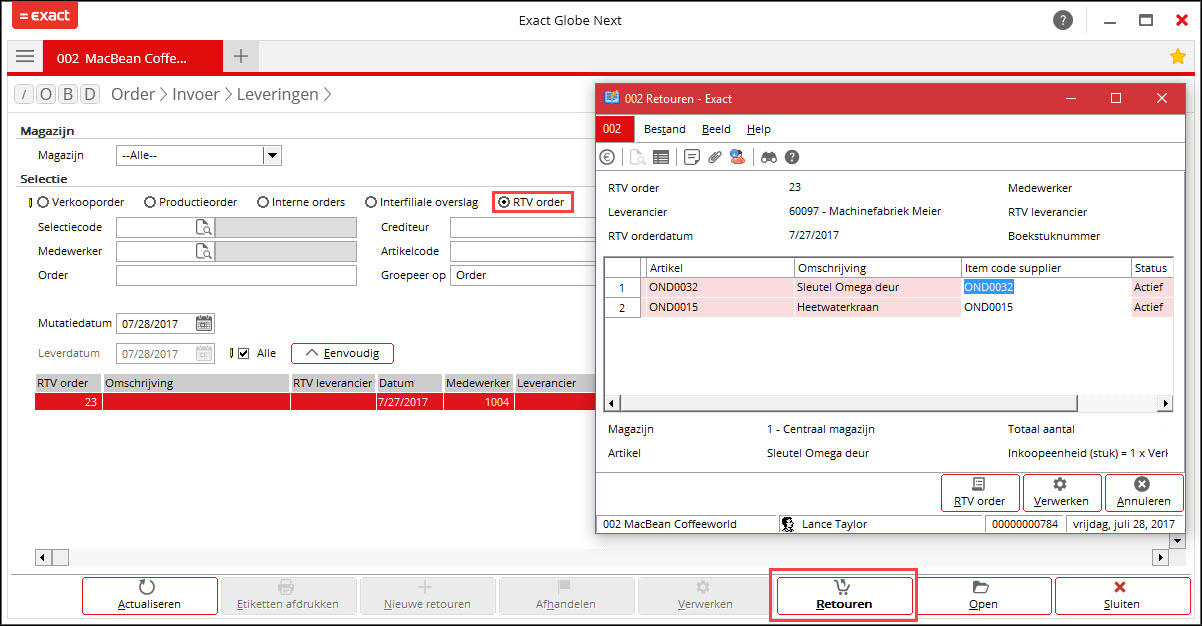
Task: Click the Selectiecode input field
Action: [x=156, y=228]
